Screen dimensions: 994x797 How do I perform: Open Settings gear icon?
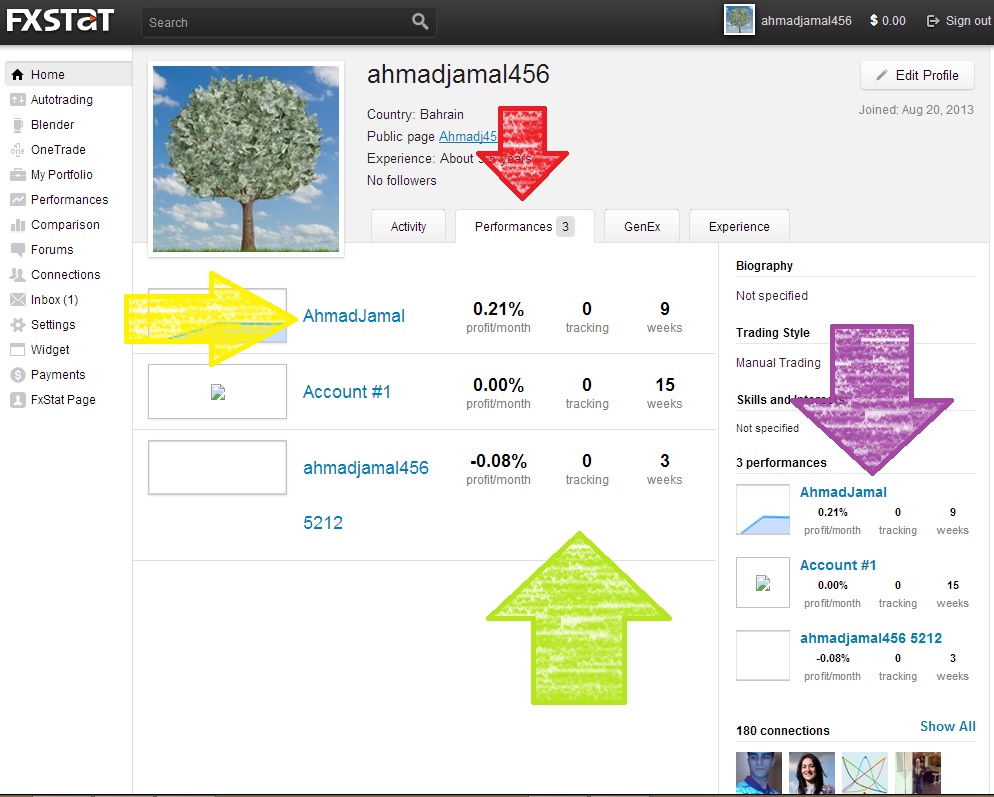pos(17,325)
